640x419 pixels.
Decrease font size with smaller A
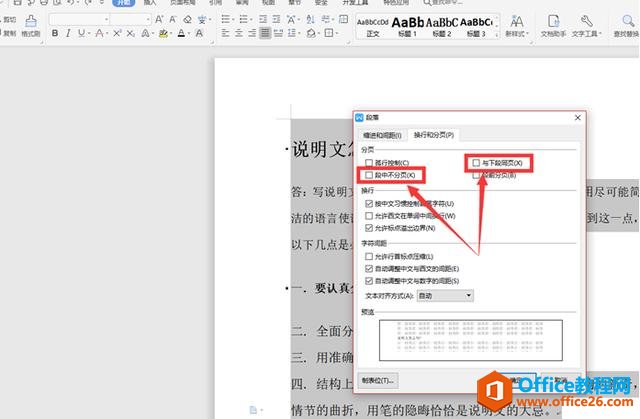(x=173, y=19)
